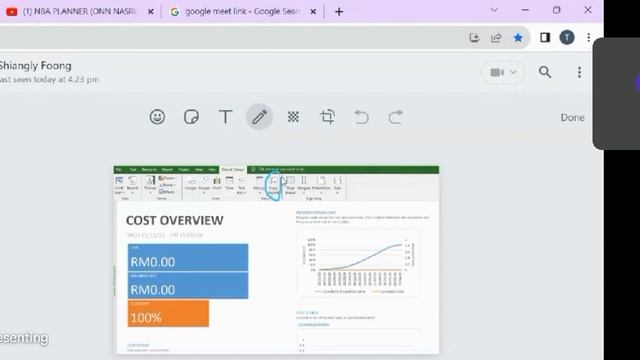Click Done to finish editing
The height and width of the screenshot is (360, 640).
[x=572, y=118]
